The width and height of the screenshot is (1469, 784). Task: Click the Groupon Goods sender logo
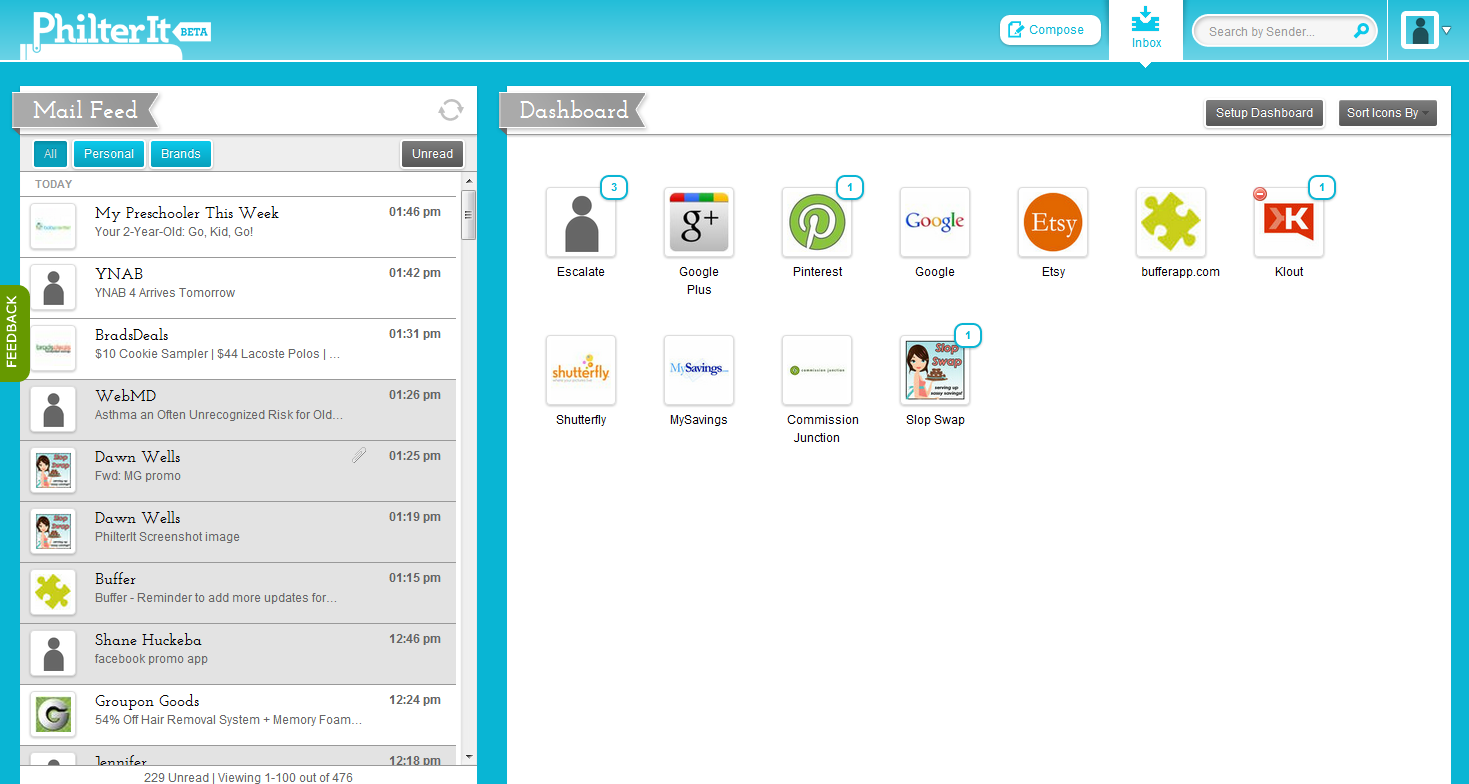point(54,715)
